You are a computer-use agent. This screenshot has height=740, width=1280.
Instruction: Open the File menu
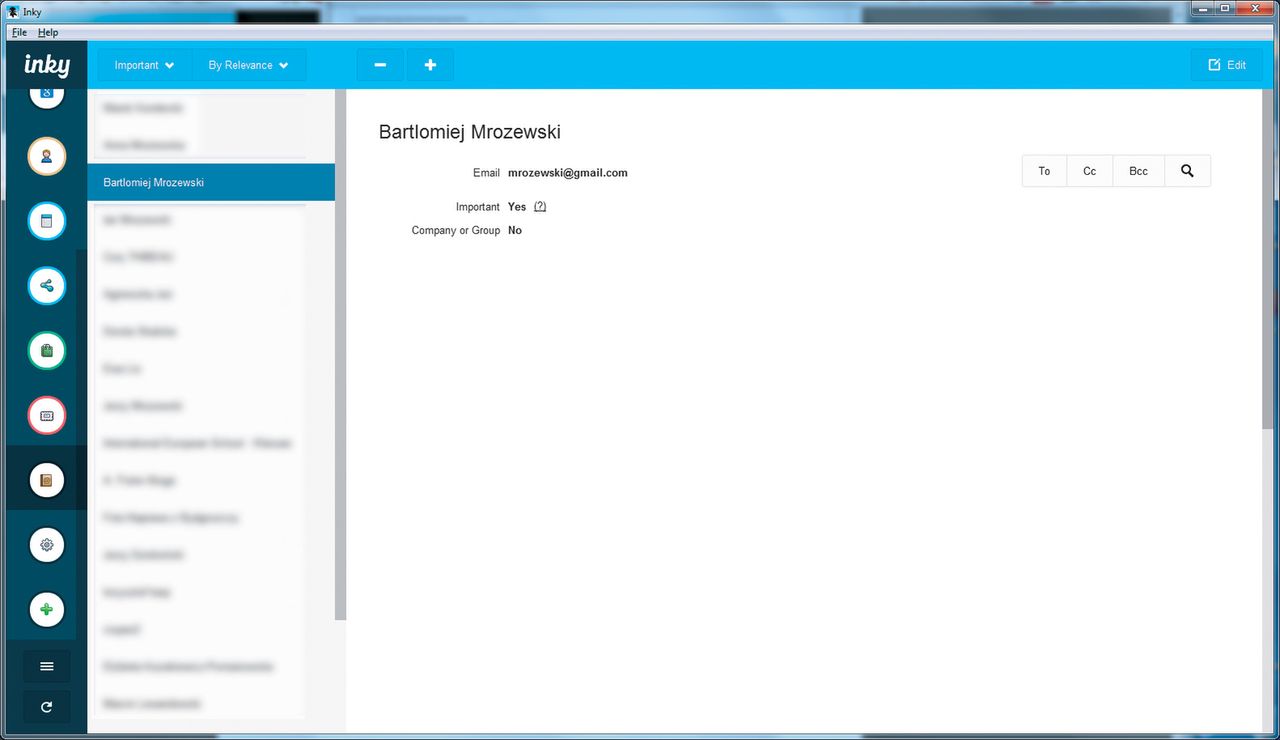pos(19,33)
